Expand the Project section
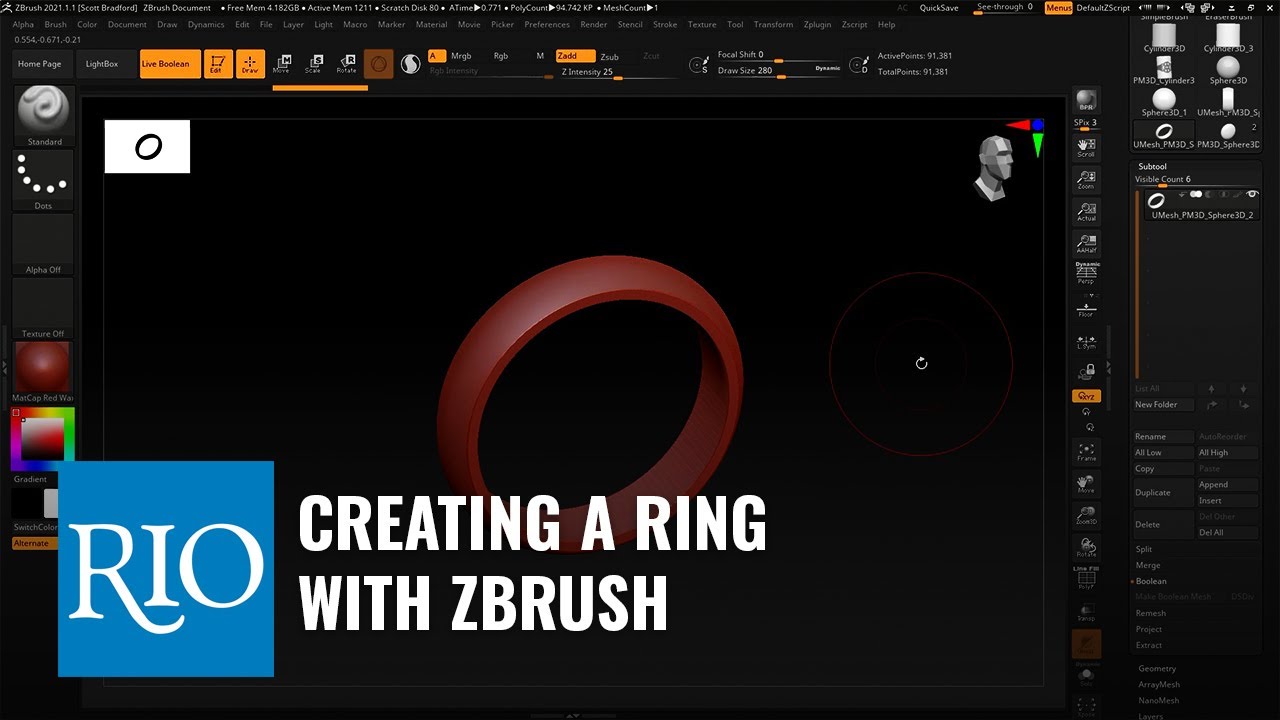 coord(1149,628)
